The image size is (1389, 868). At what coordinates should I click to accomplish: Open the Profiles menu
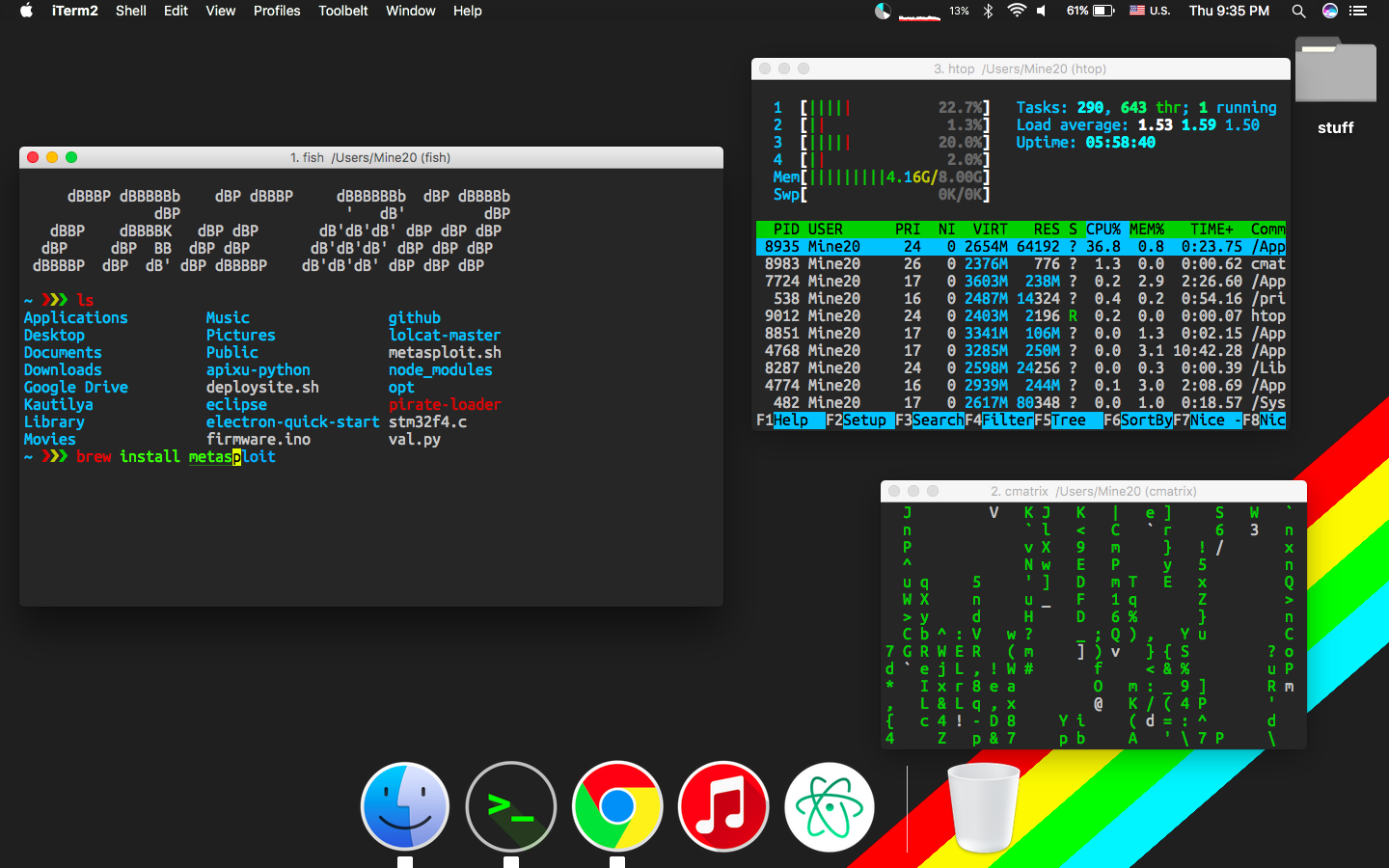pos(277,11)
